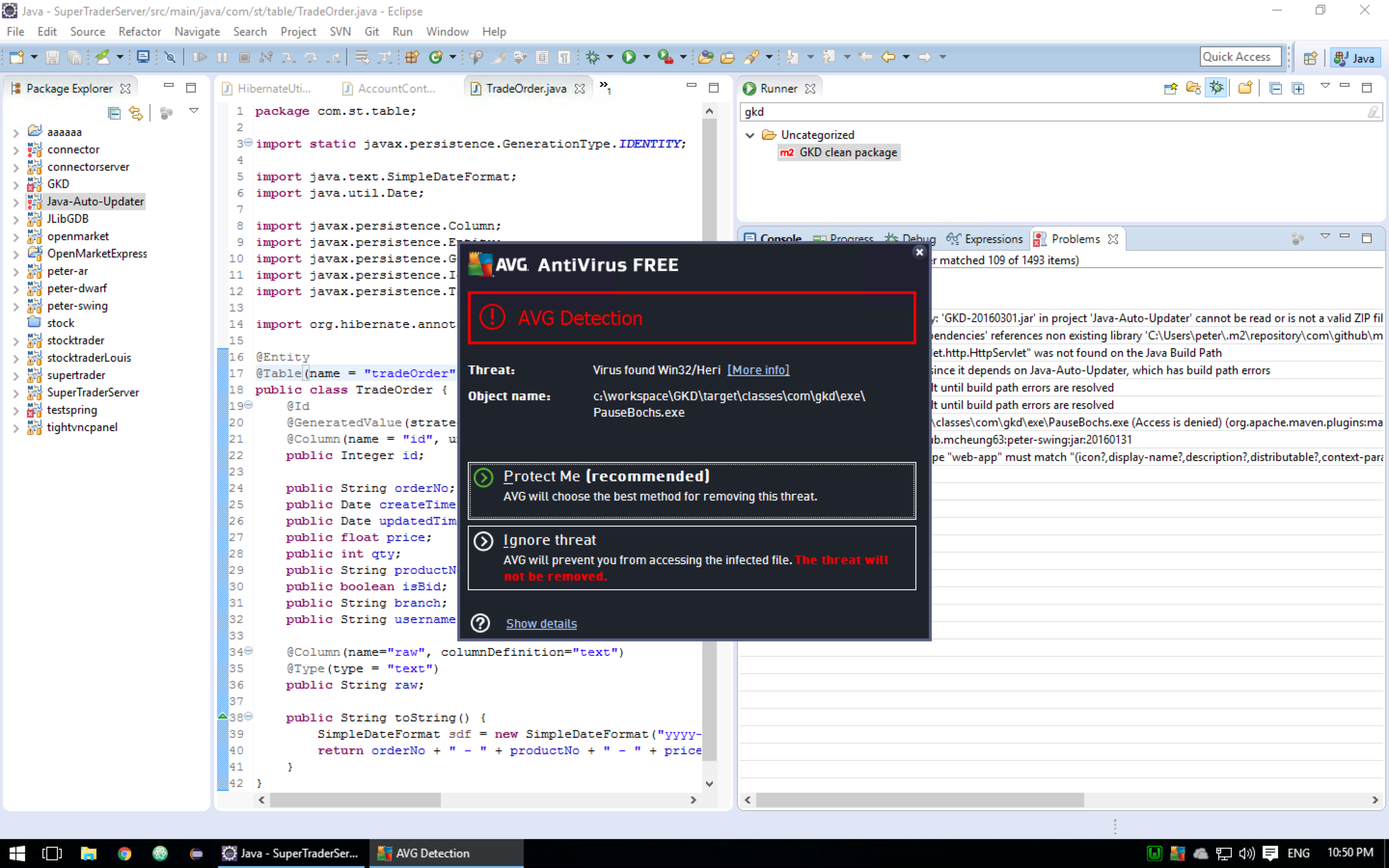Open the More info link for threat
1389x868 pixels.
coord(758,370)
